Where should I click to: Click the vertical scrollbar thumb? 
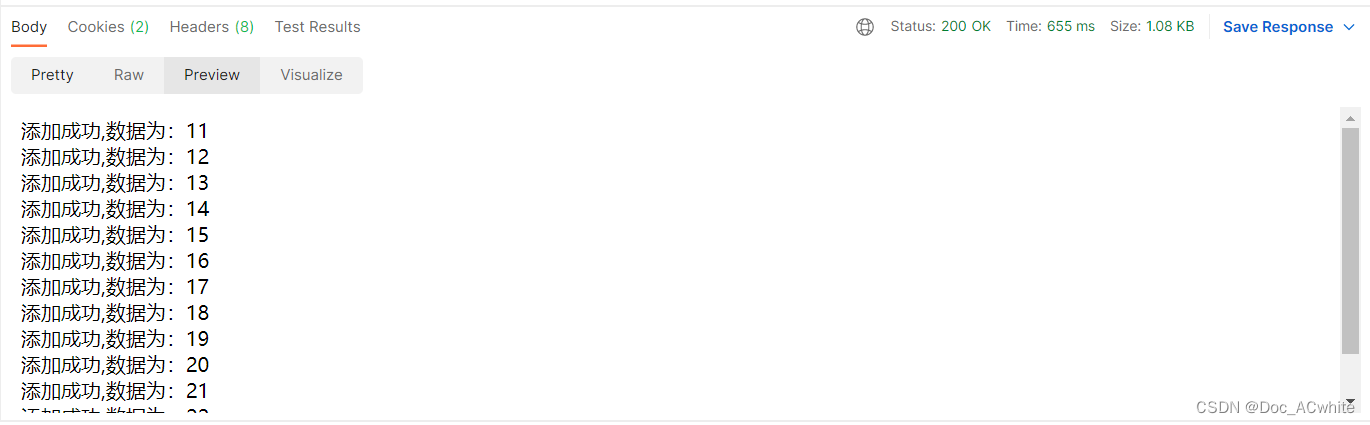(x=1351, y=240)
